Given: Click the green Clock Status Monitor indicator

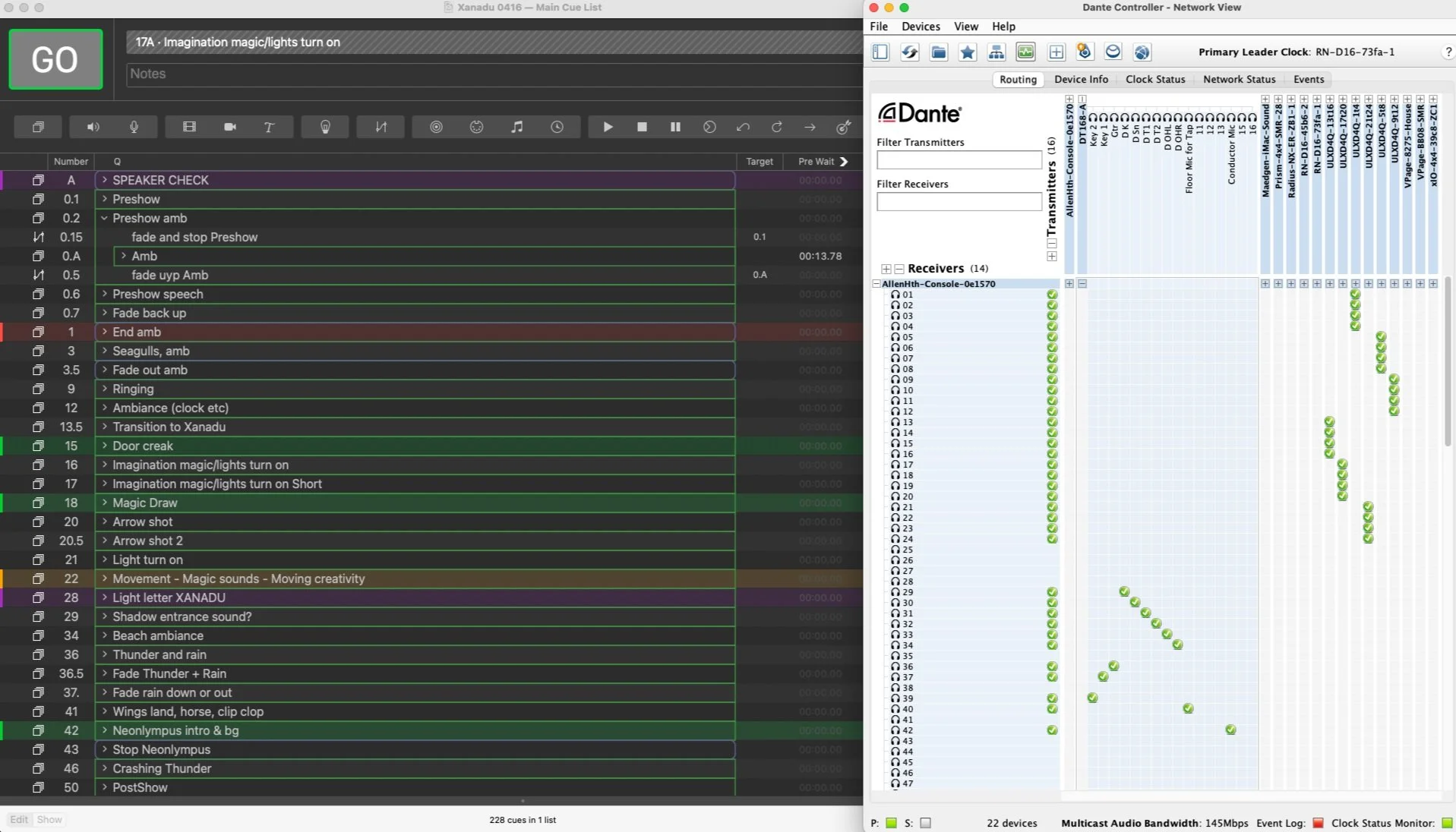Looking at the screenshot, I should click(1447, 823).
